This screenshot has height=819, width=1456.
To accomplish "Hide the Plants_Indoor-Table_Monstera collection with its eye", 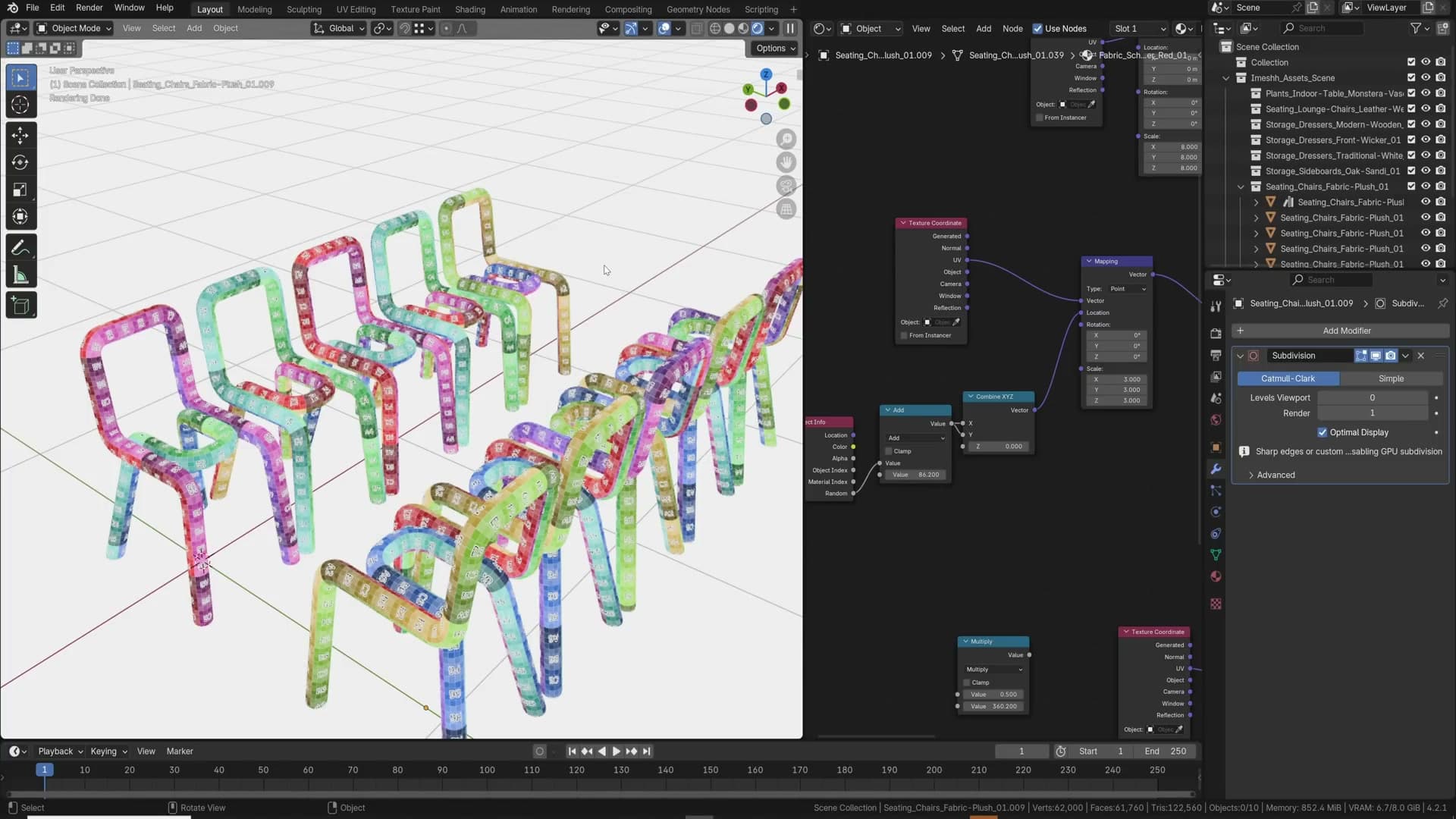I will [1426, 93].
